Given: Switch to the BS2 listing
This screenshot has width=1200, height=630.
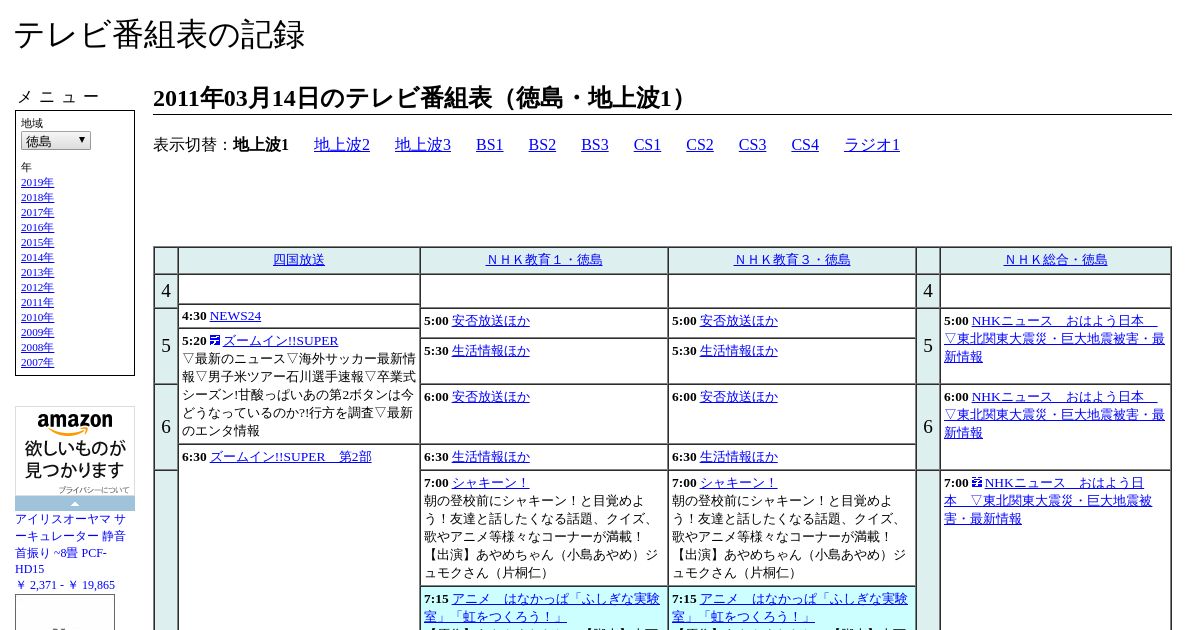Looking at the screenshot, I should click(542, 145).
